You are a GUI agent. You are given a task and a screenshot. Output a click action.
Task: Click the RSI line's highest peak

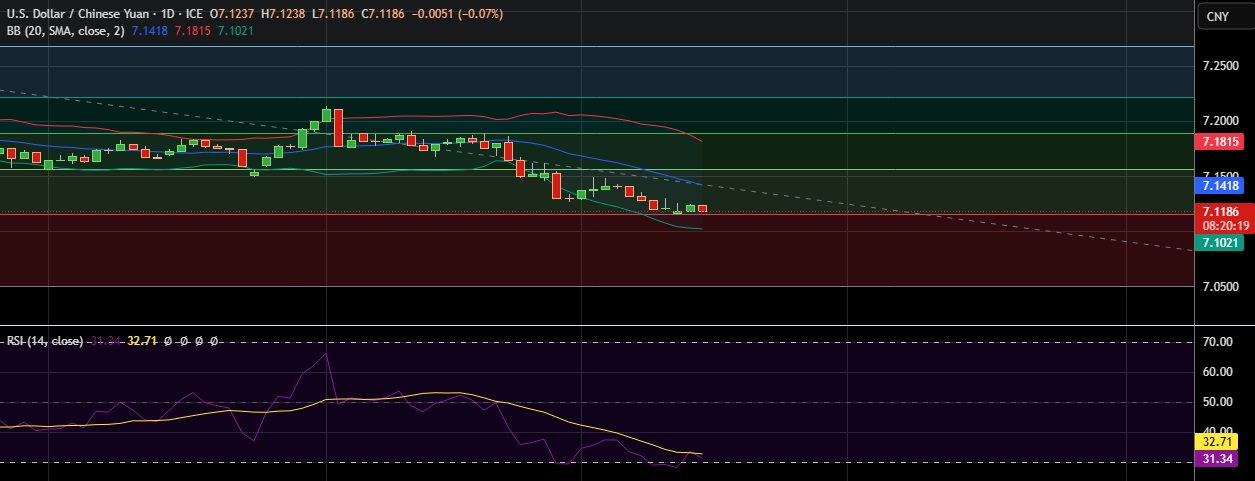coord(326,353)
